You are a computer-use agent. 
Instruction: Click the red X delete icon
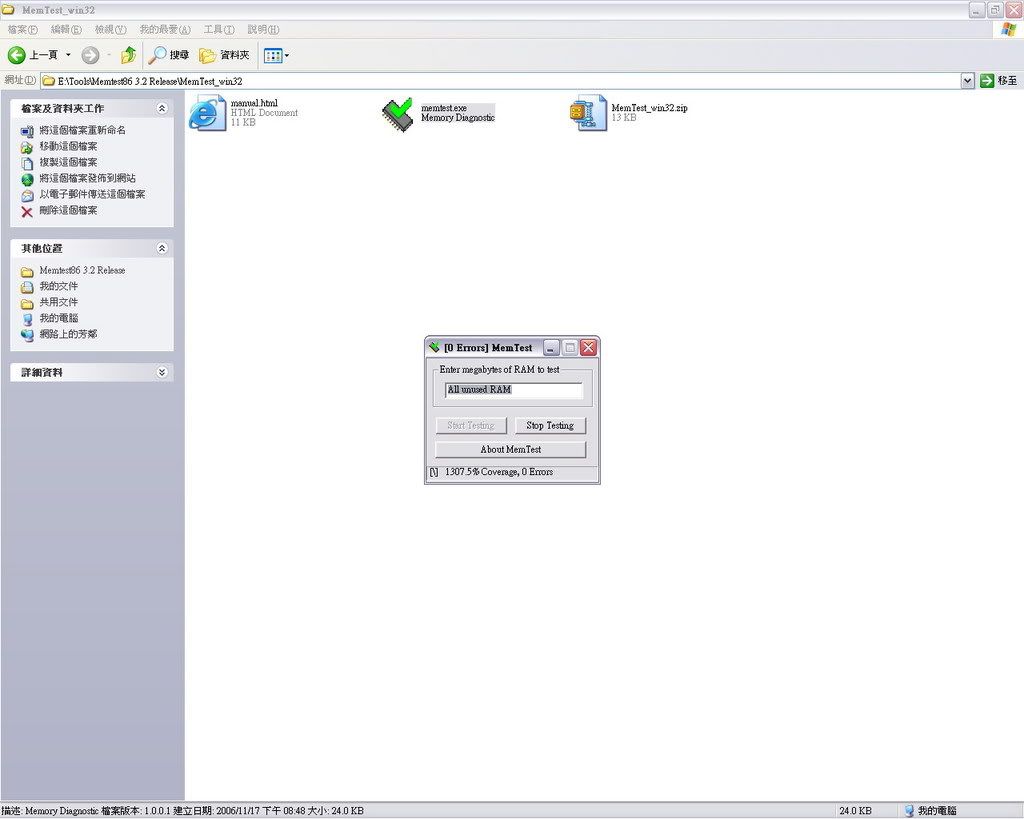(x=27, y=212)
